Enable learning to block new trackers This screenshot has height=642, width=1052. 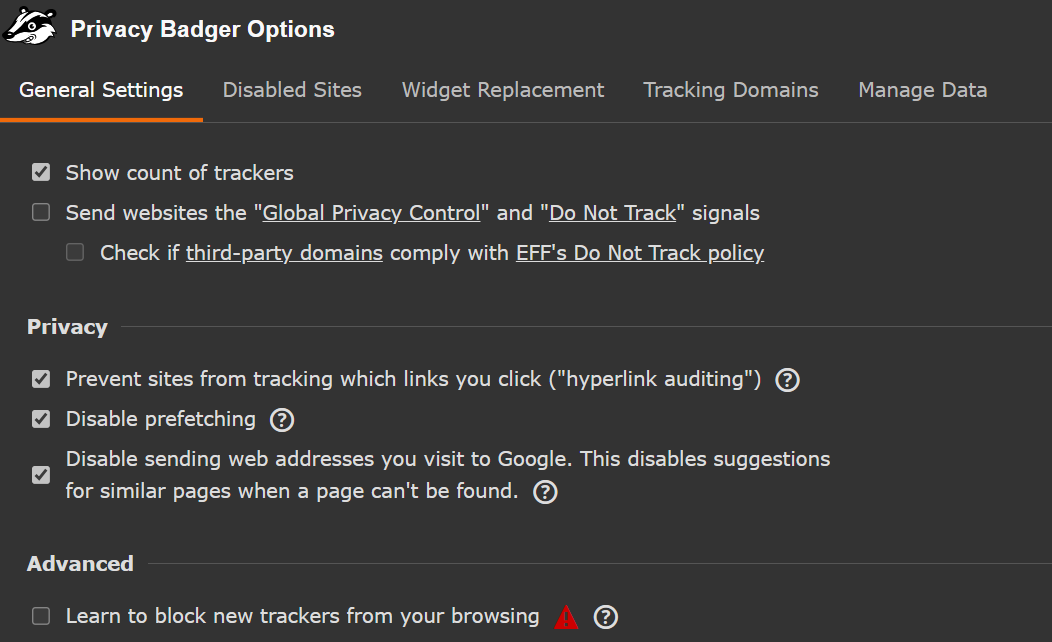tap(41, 617)
